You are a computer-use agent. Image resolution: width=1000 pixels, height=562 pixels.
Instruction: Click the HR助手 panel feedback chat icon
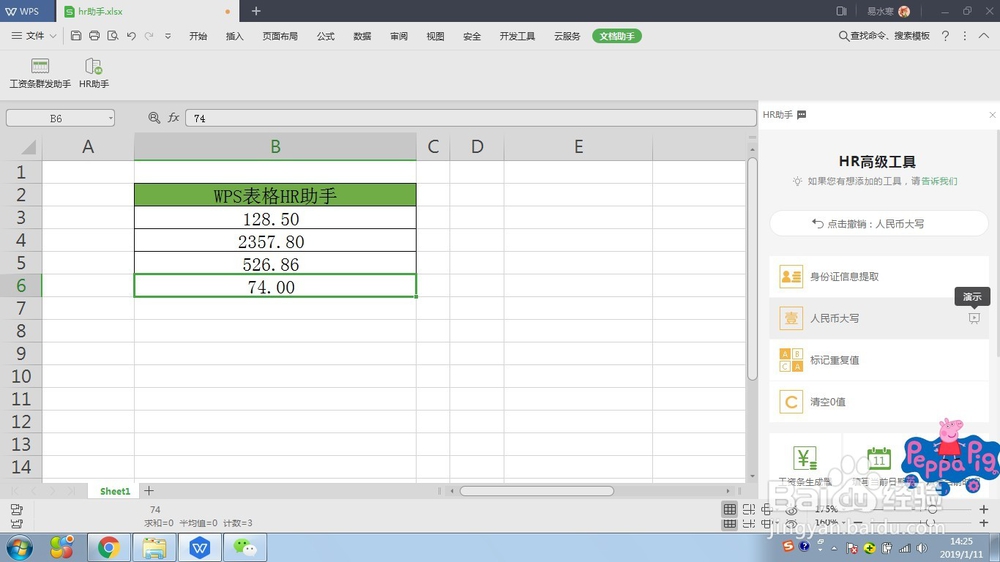click(802, 115)
